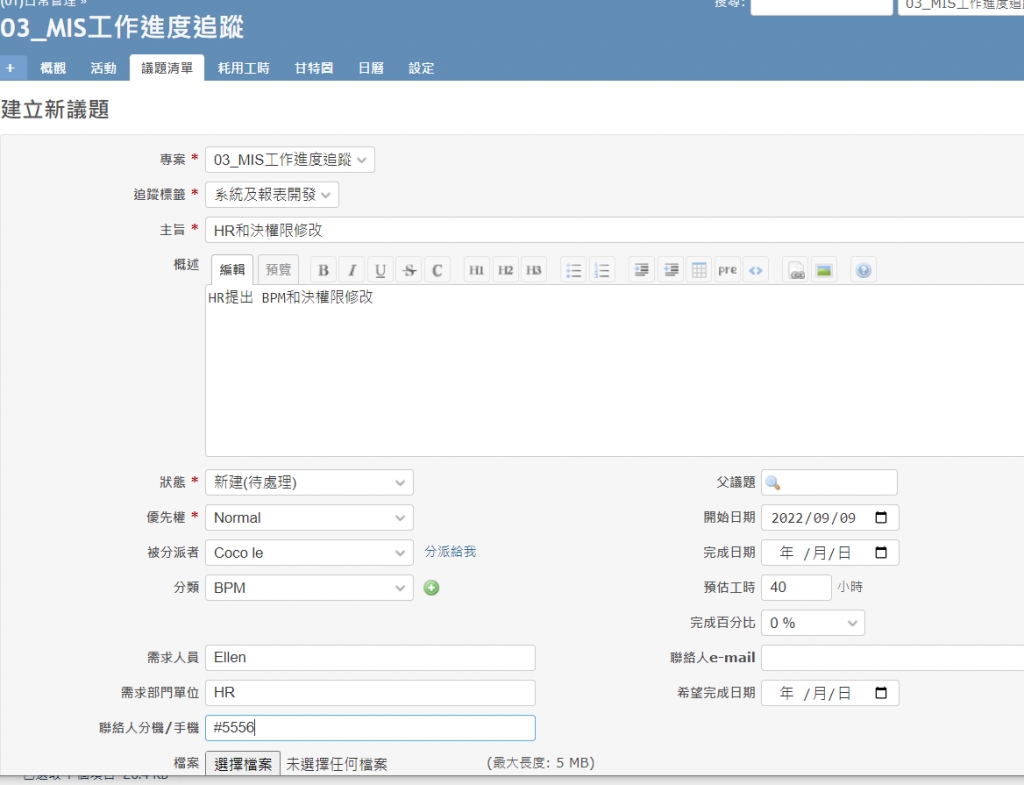
Task: Switch to the 預覽 preview tab
Action: (280, 270)
